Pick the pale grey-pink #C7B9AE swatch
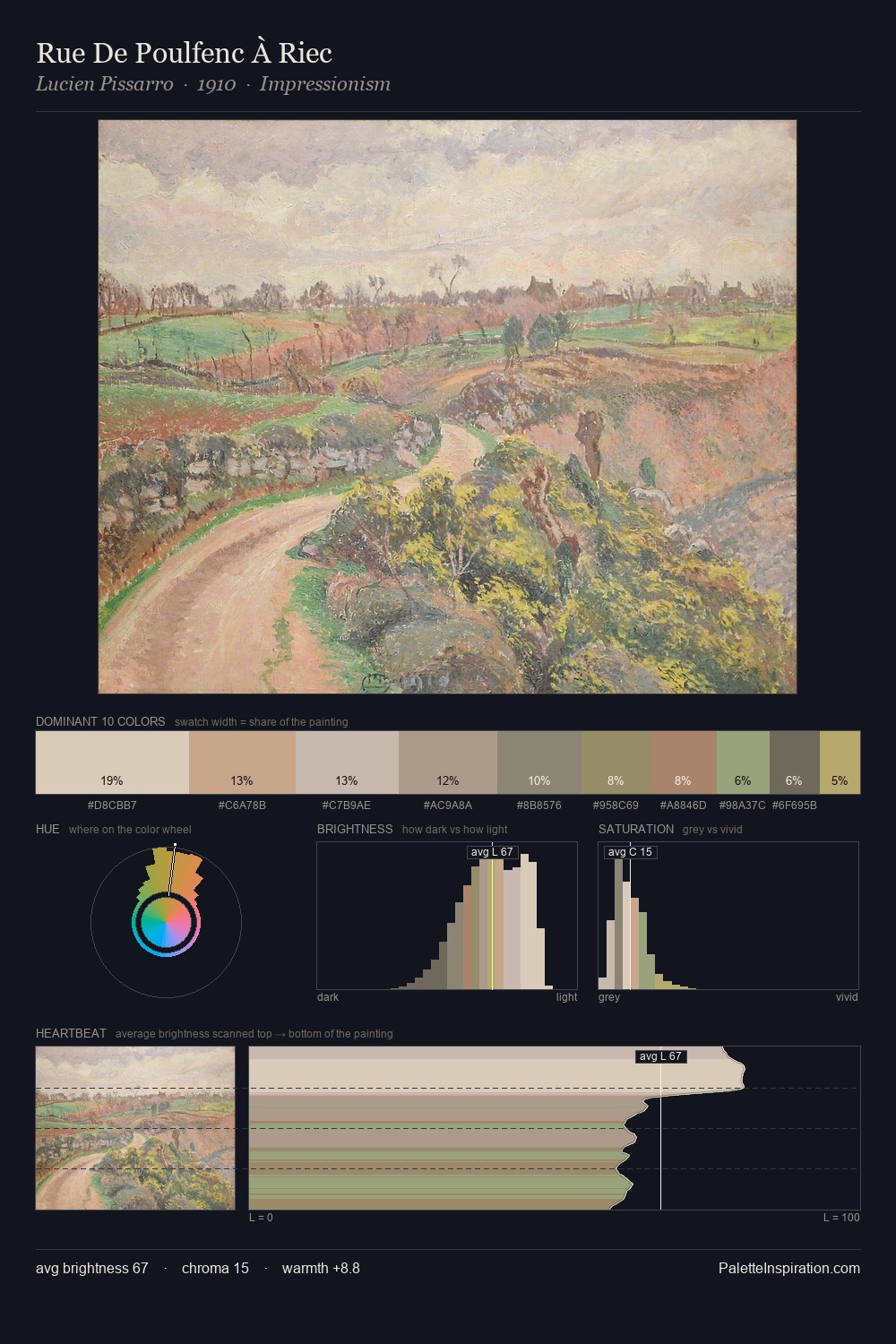Screen dimensions: 896x1344 click(347, 762)
